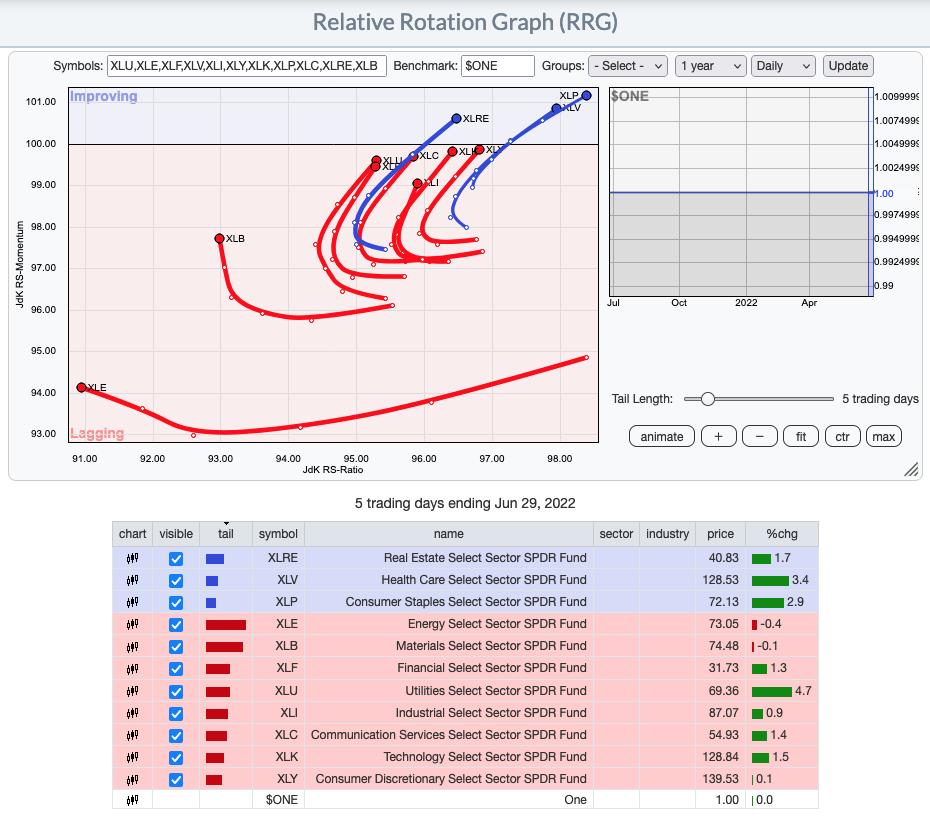This screenshot has height=816, width=930.
Task: Click the Update button
Action: [x=848, y=66]
